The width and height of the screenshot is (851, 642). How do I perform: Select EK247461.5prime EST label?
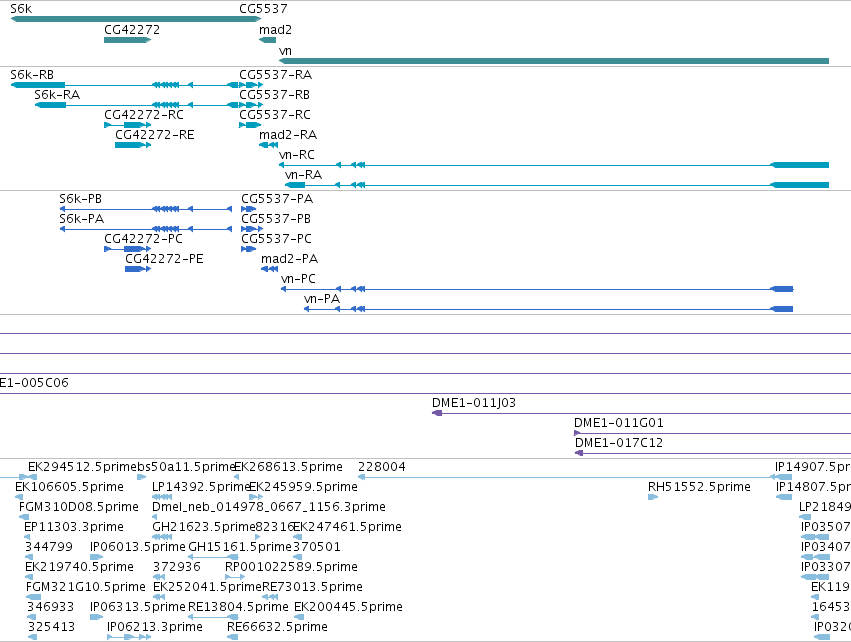point(347,527)
